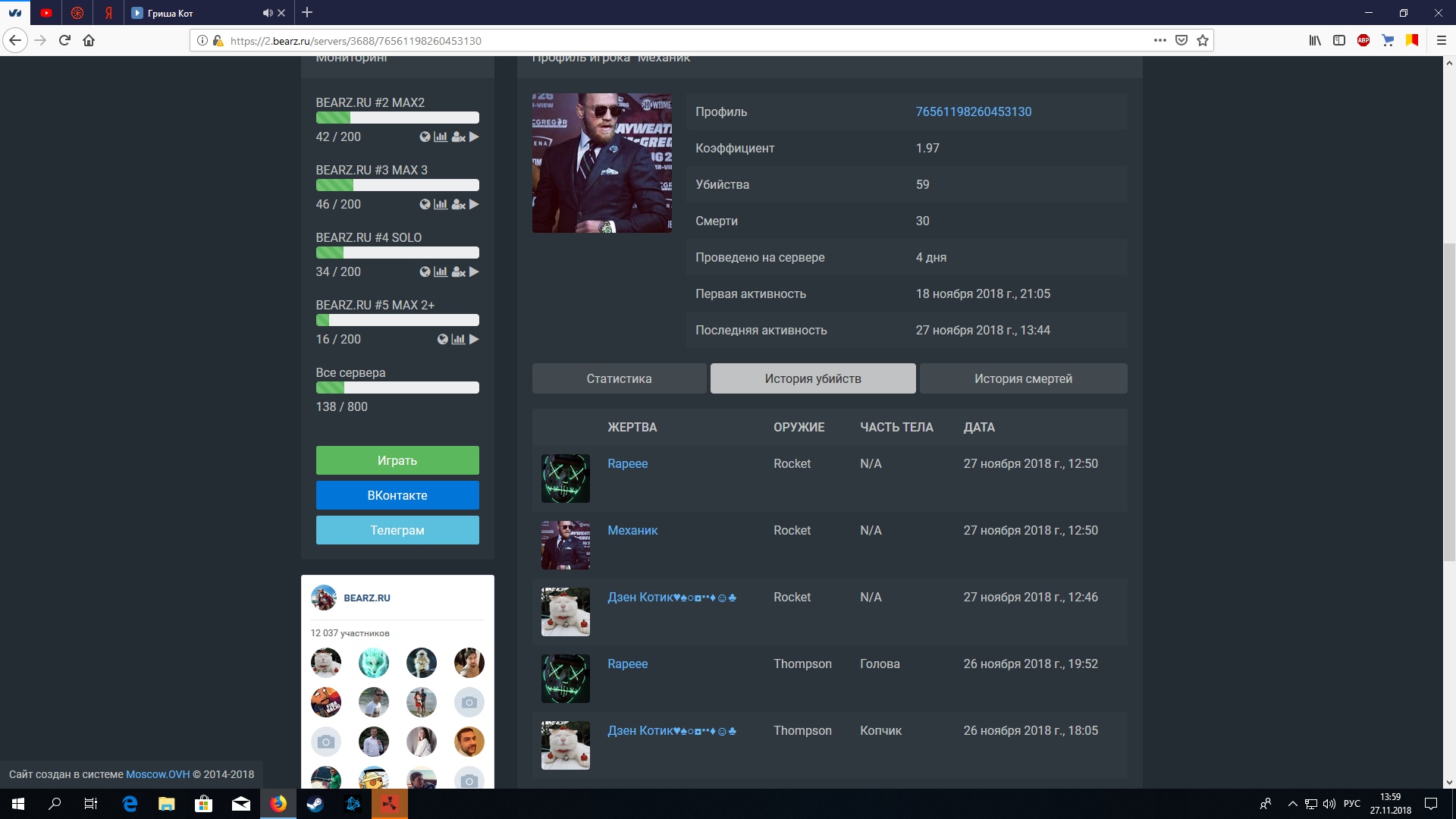The height and width of the screenshot is (819, 1456).
Task: Click the Дзен Котик cat avatar thumbnail
Action: coord(566,612)
